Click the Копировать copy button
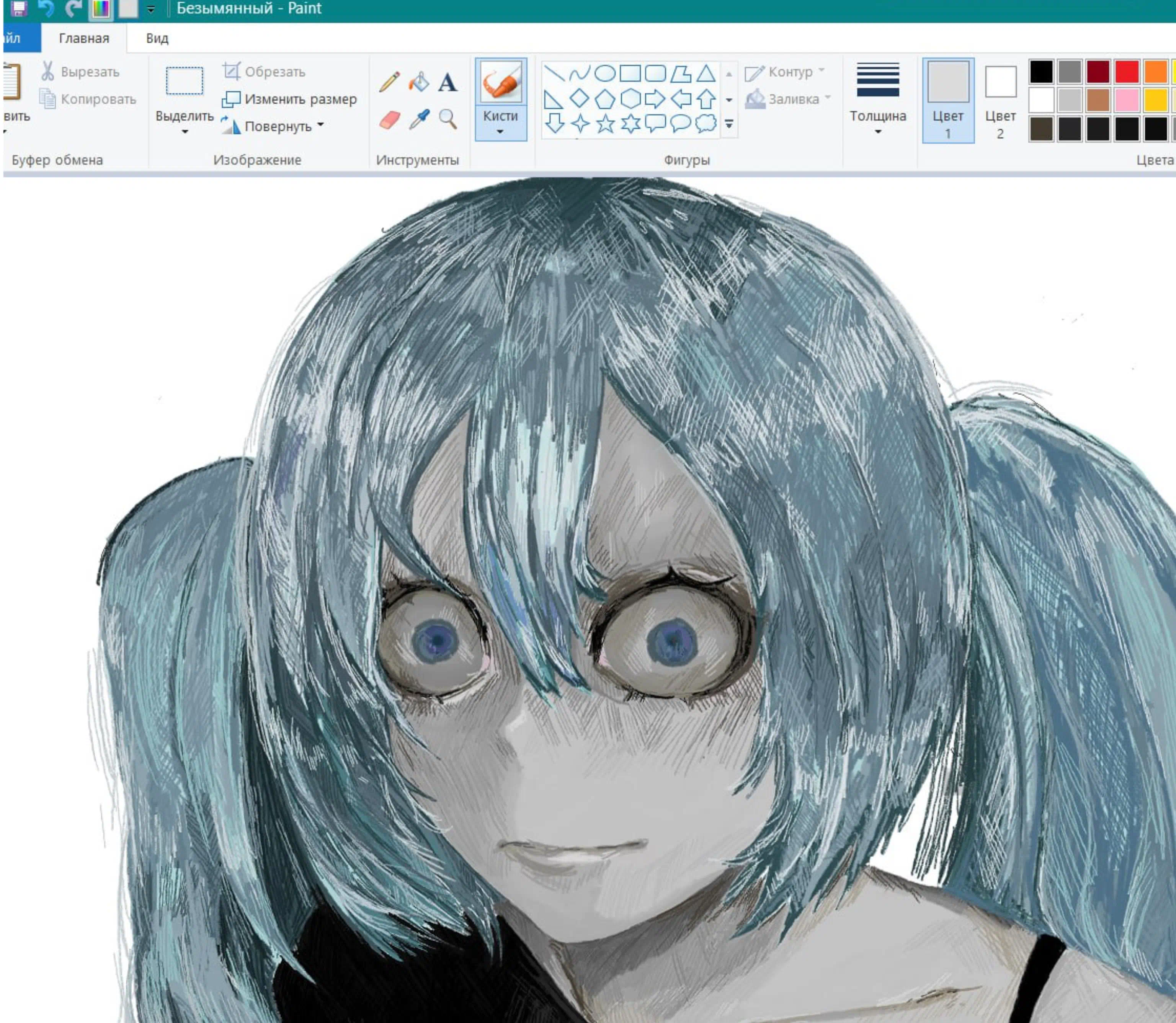 (x=88, y=99)
